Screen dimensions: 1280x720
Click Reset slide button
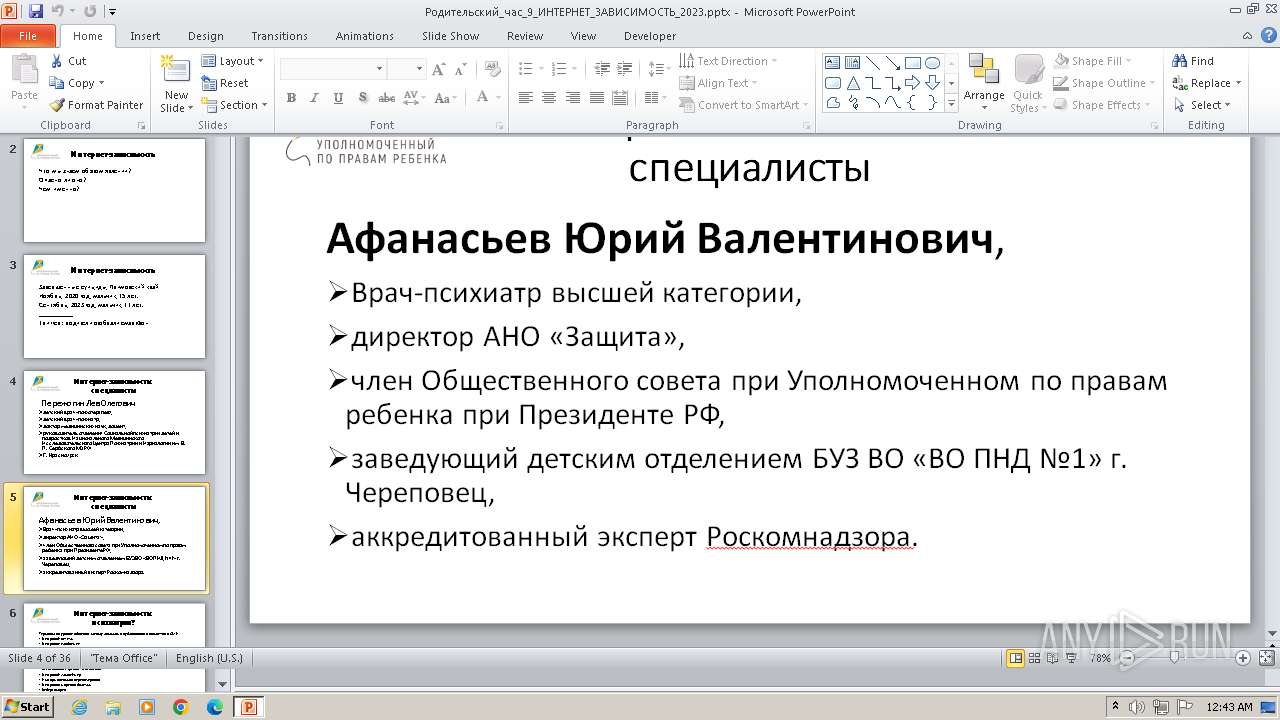225,83
